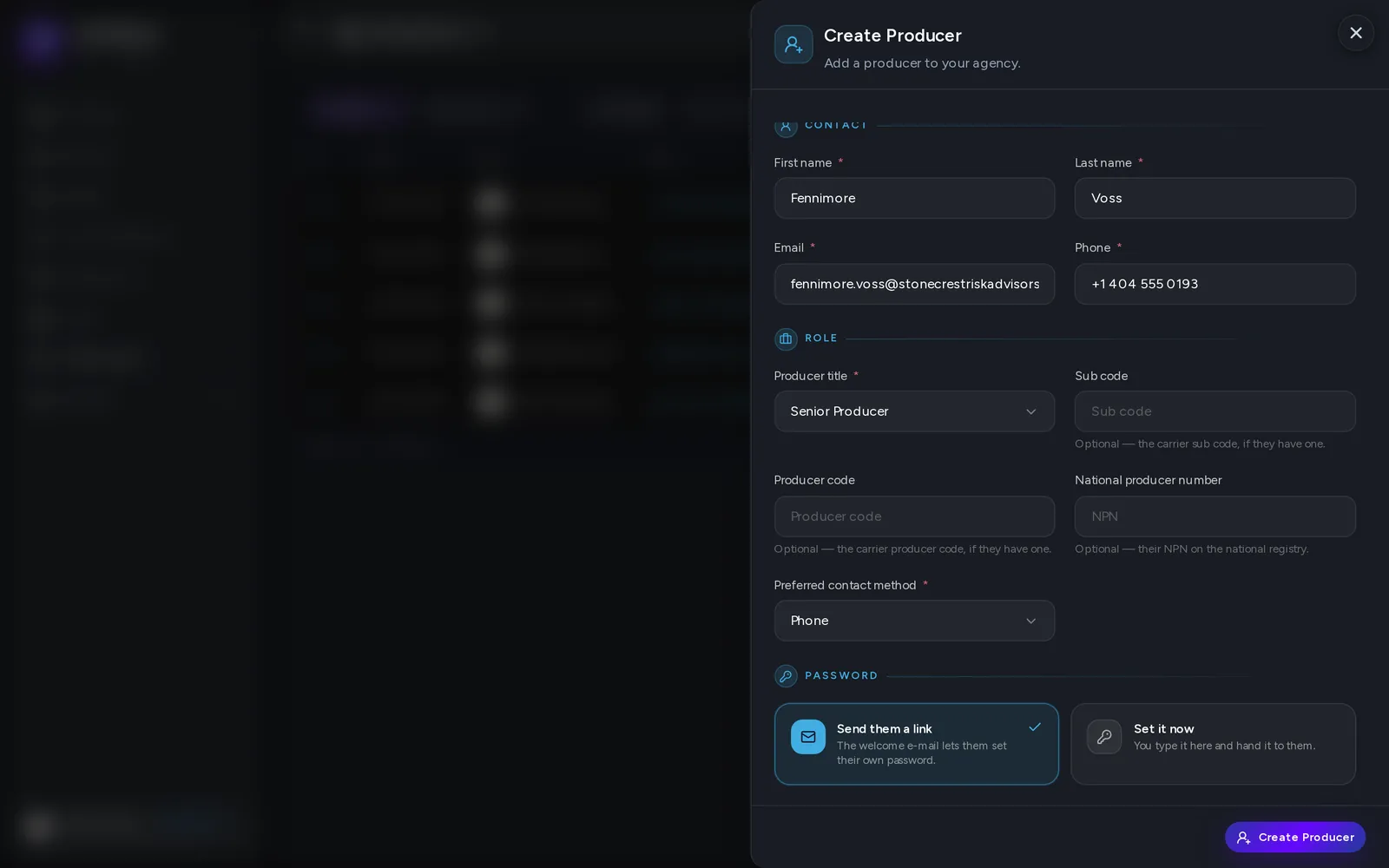Click the ROLE section heading
The image size is (1389, 868).
[x=820, y=339]
